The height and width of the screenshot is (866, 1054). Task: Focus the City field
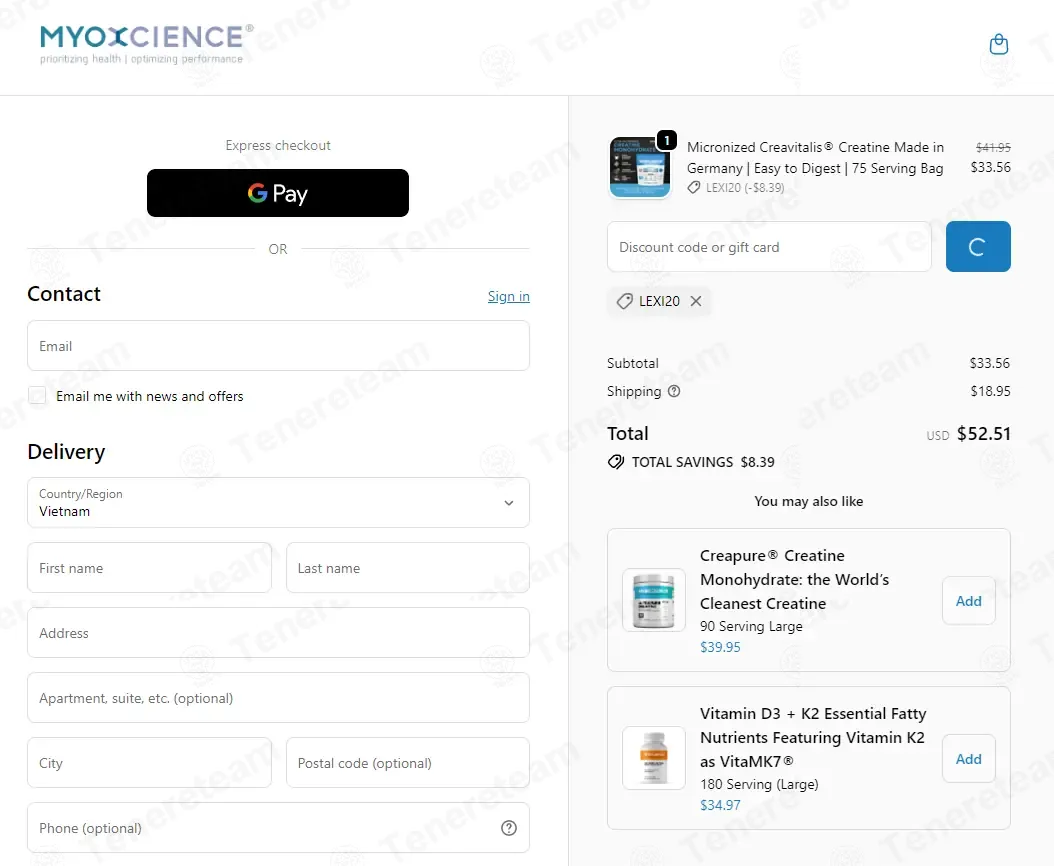tap(149, 762)
